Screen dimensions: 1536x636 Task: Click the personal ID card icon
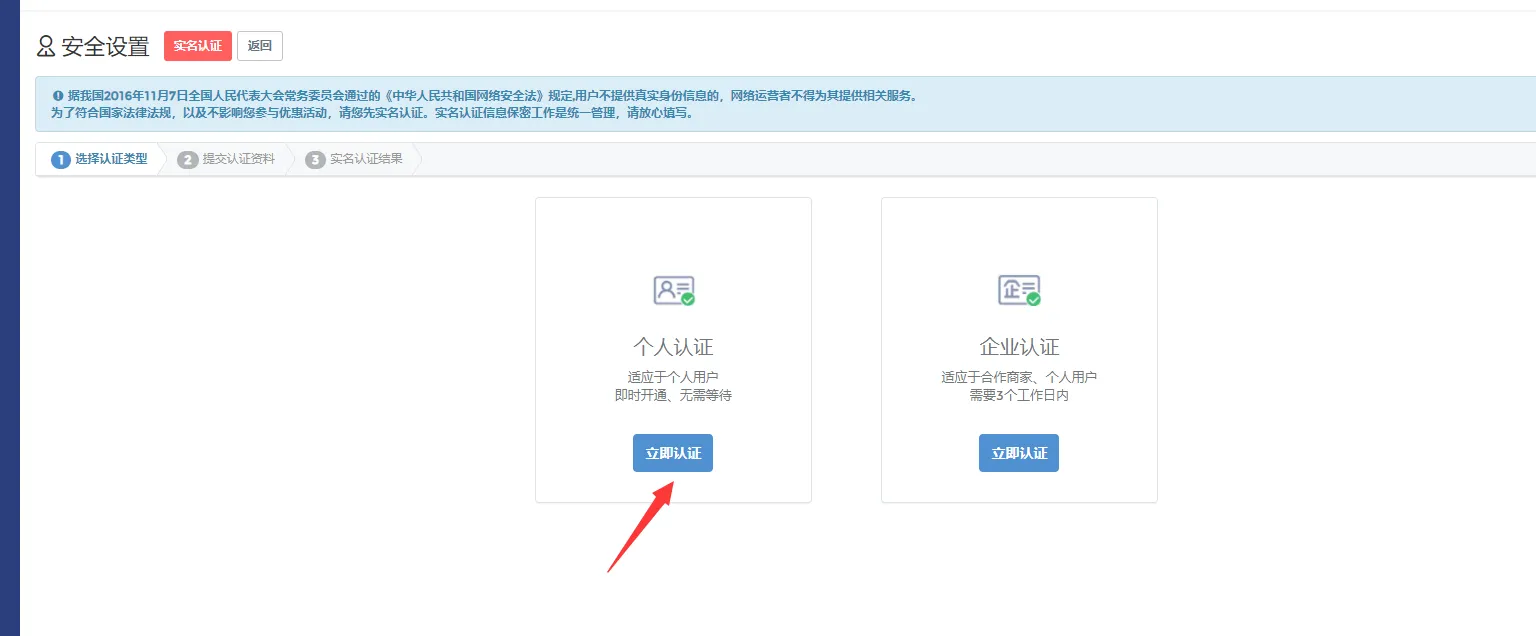click(673, 290)
